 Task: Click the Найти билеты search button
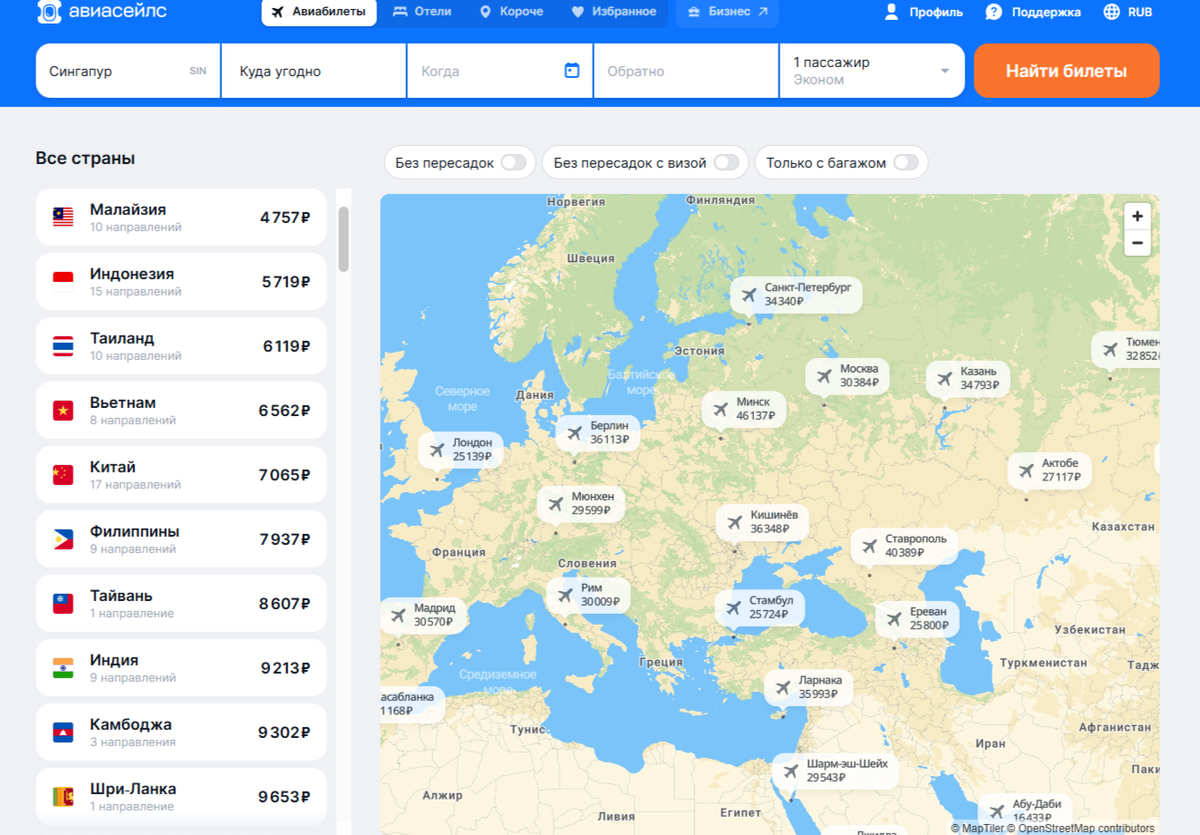1066,71
